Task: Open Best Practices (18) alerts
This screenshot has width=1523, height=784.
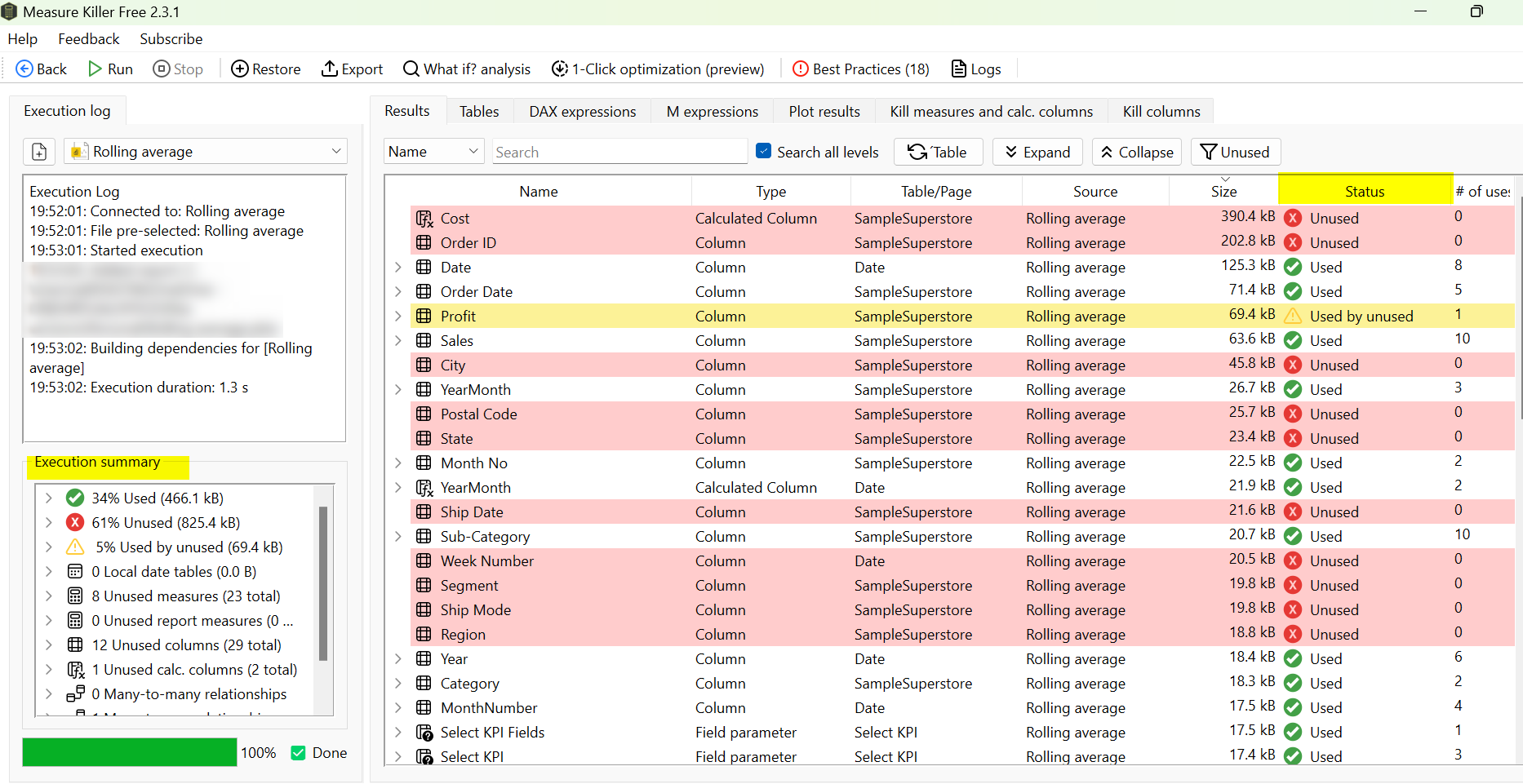Action: pos(861,69)
